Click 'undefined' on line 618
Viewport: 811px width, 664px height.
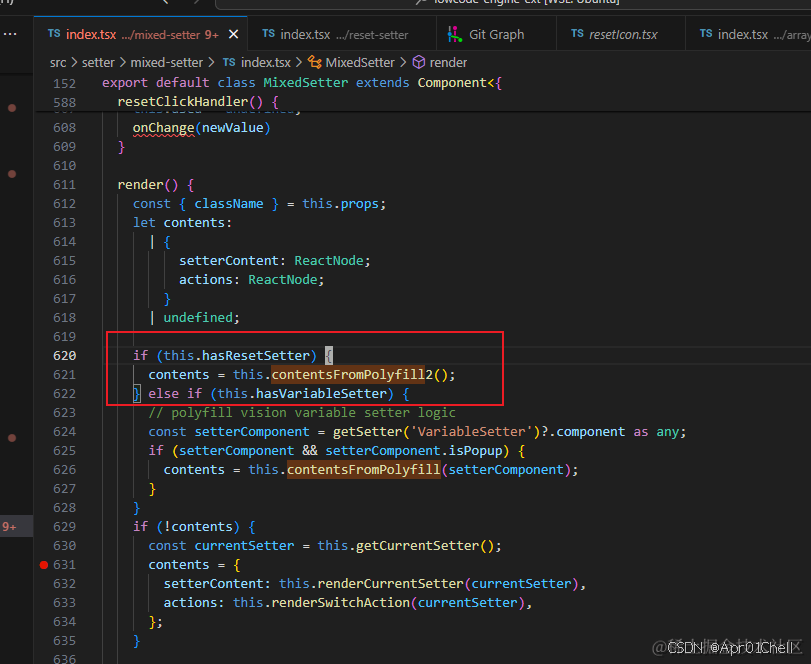tap(198, 318)
